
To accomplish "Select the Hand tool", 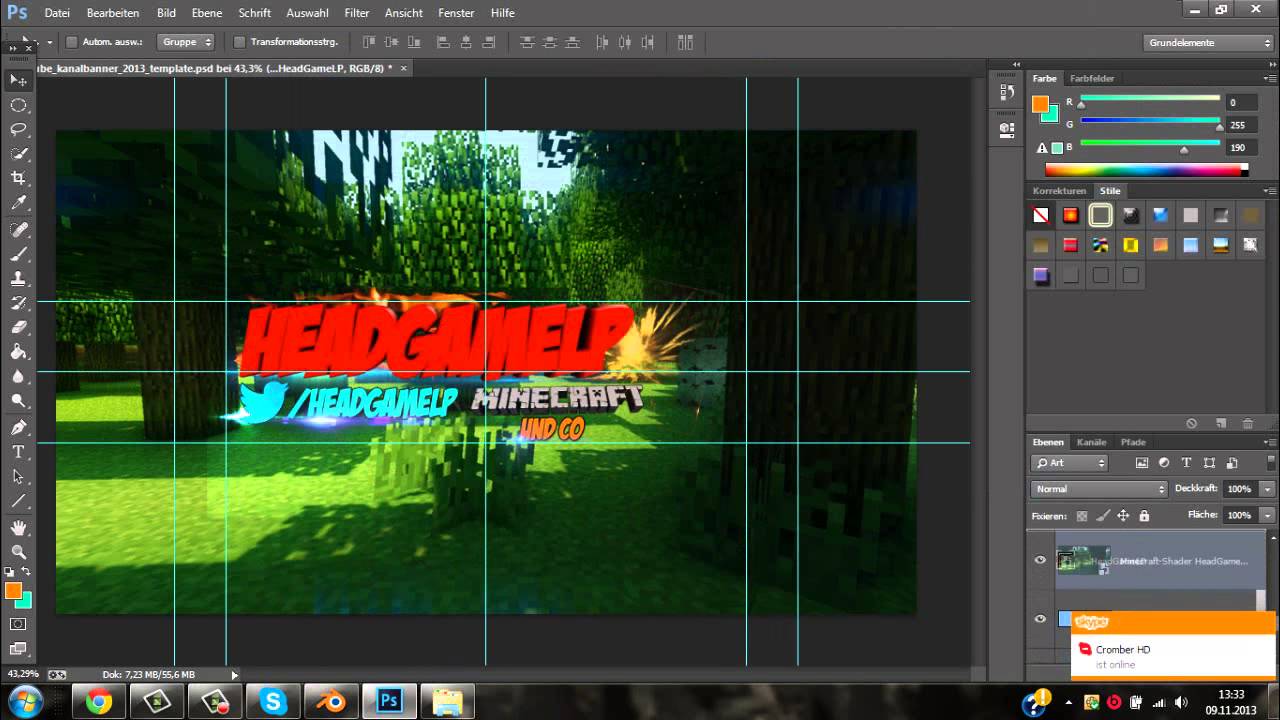I will [x=18, y=527].
